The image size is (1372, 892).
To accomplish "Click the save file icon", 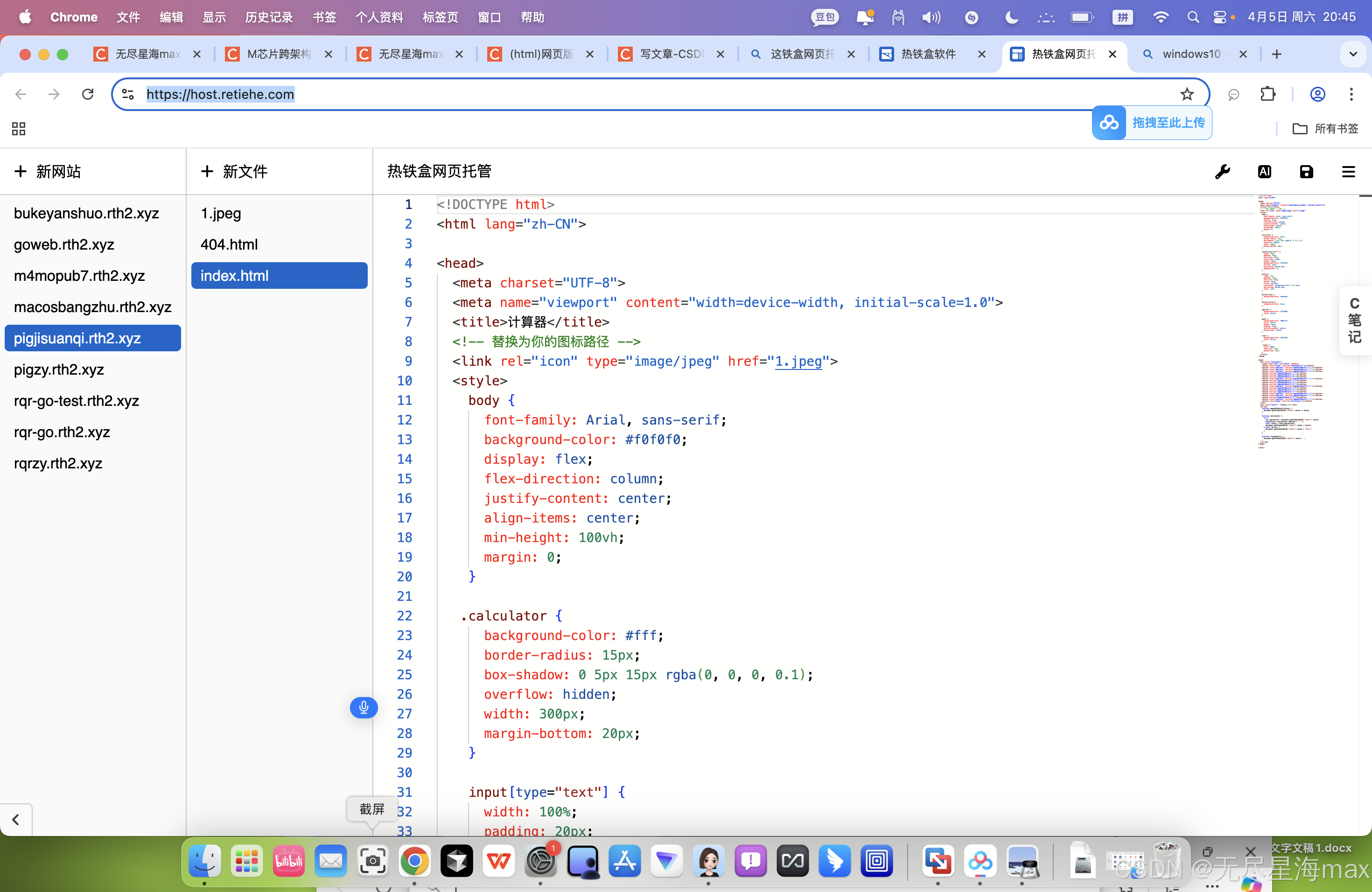I will click(1306, 171).
